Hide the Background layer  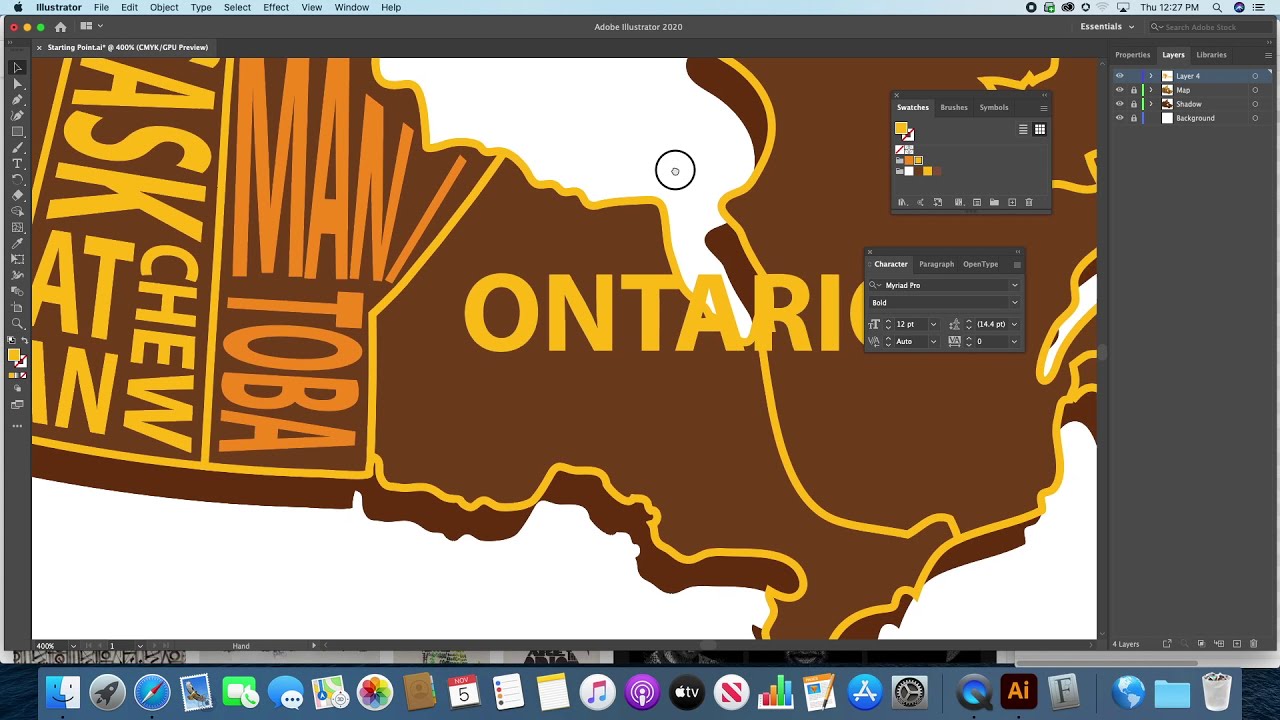click(1119, 118)
